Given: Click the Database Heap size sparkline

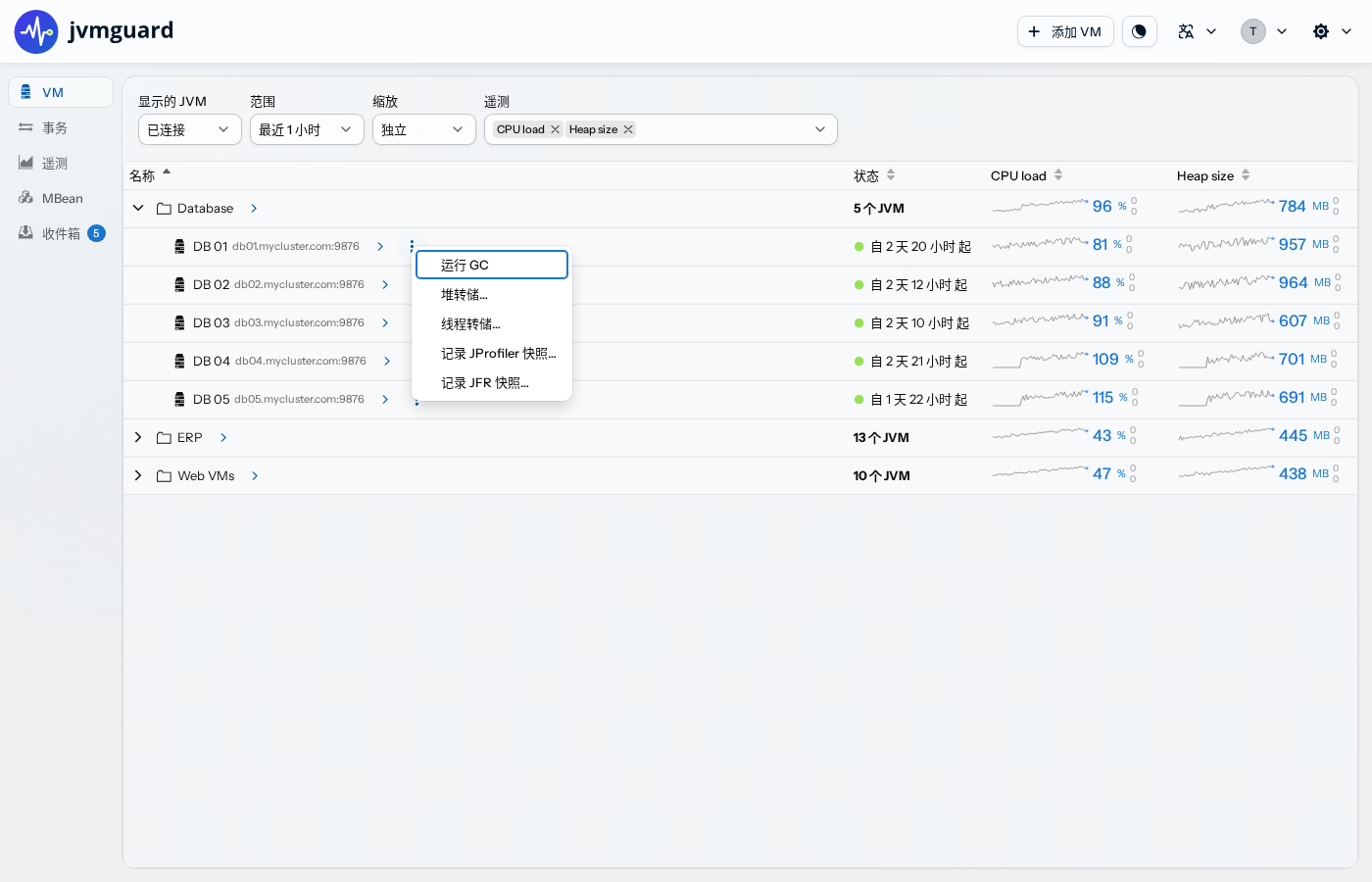Looking at the screenshot, I should point(1227,206).
